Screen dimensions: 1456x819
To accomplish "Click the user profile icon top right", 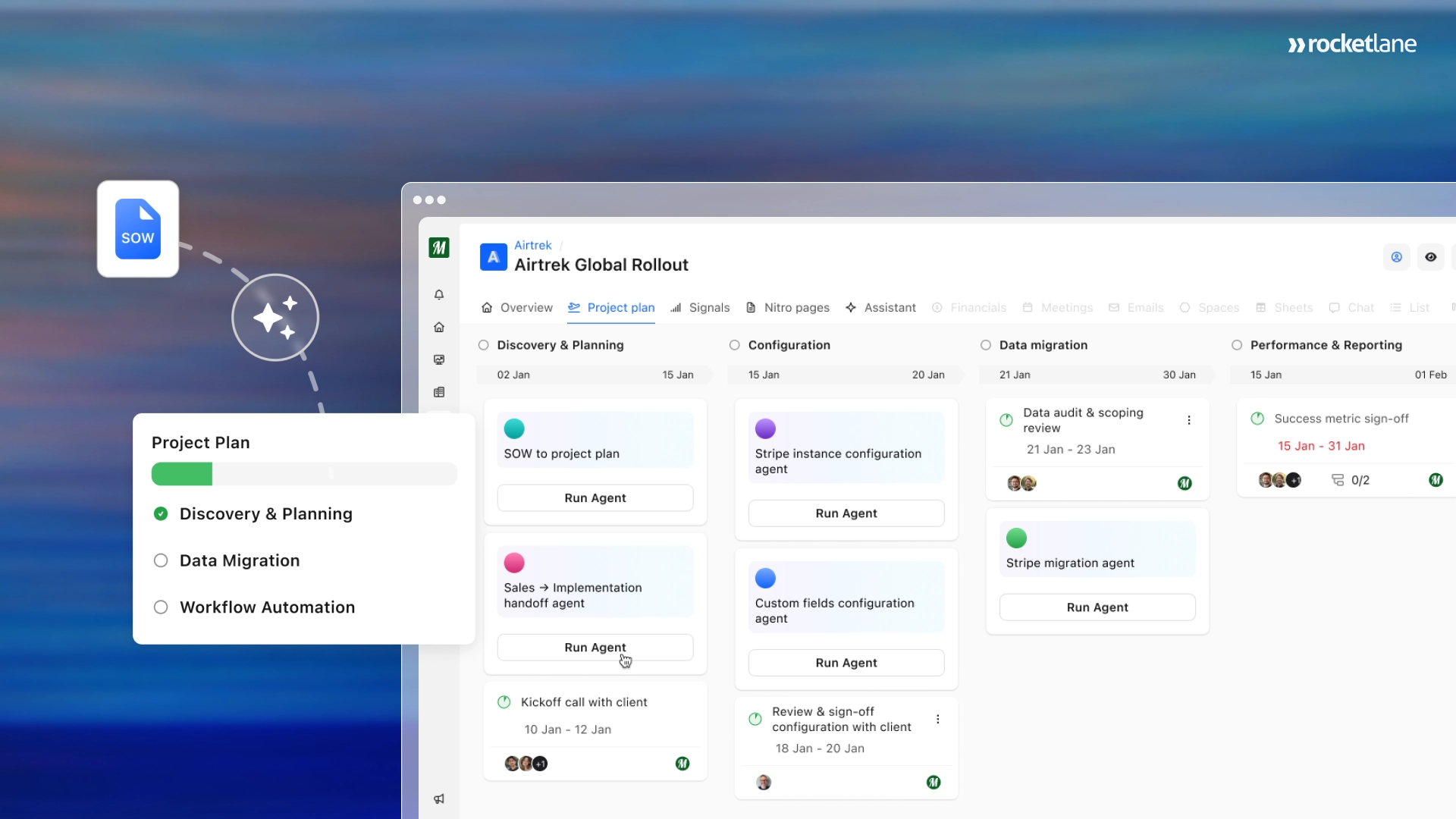I will point(1396,257).
